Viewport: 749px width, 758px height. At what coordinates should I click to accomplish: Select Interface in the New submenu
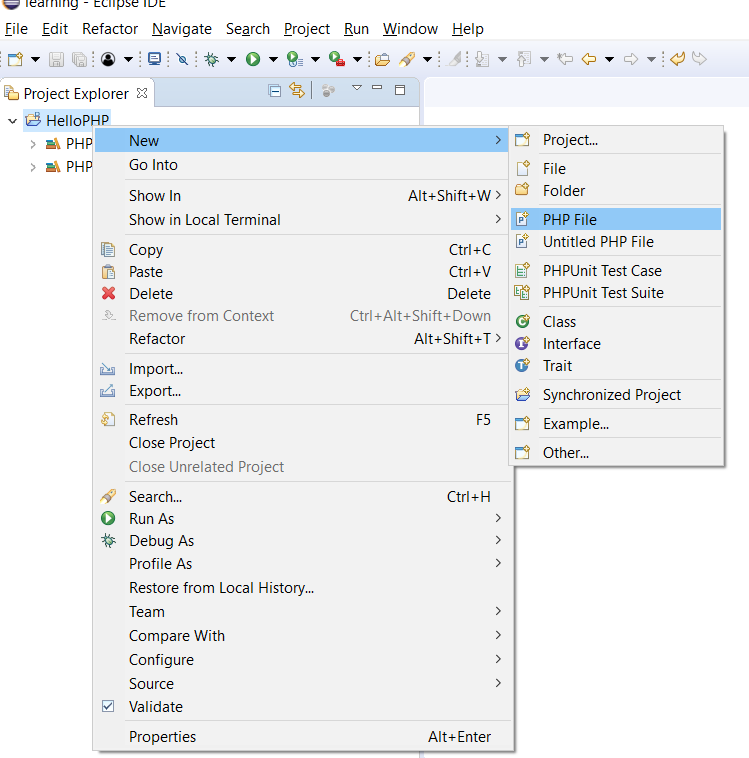[616, 344]
